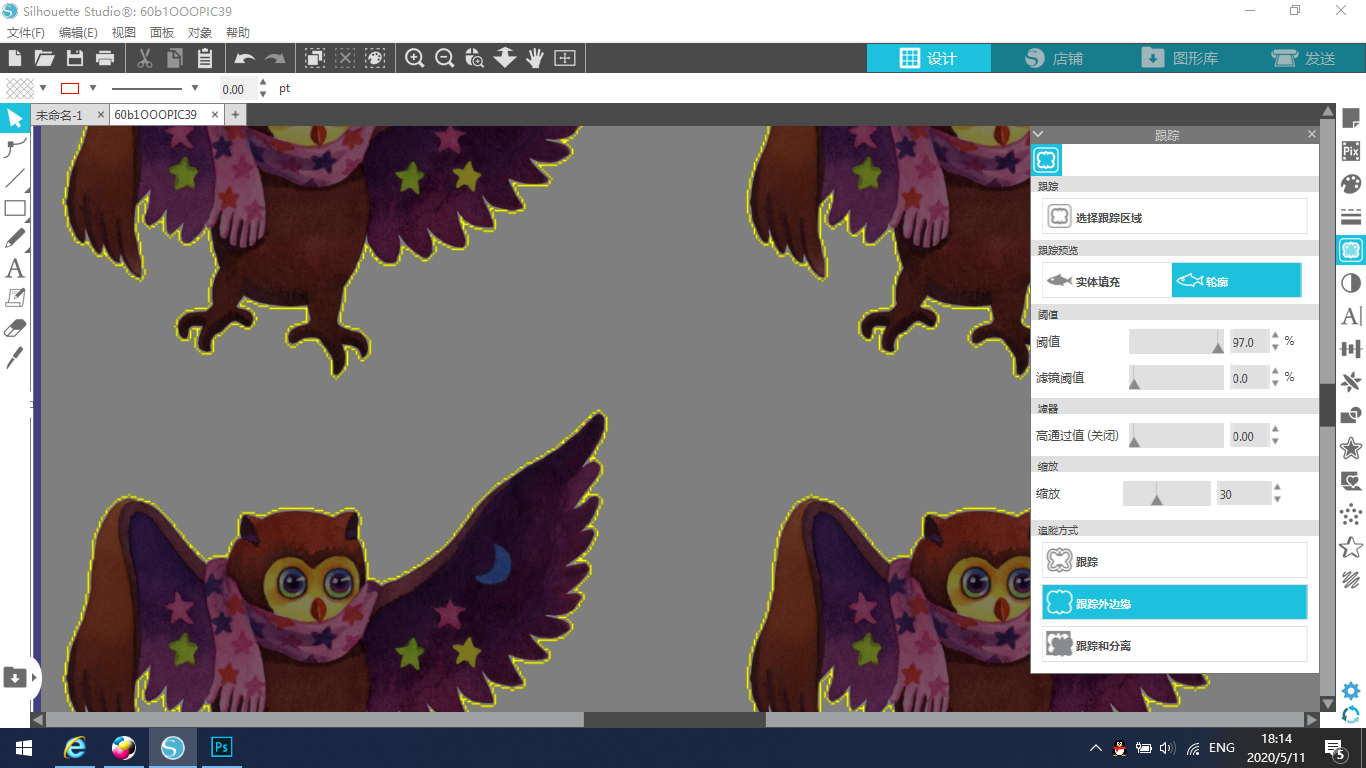Select the arrow Select tool
Image resolution: width=1366 pixels, height=768 pixels.
(15, 119)
